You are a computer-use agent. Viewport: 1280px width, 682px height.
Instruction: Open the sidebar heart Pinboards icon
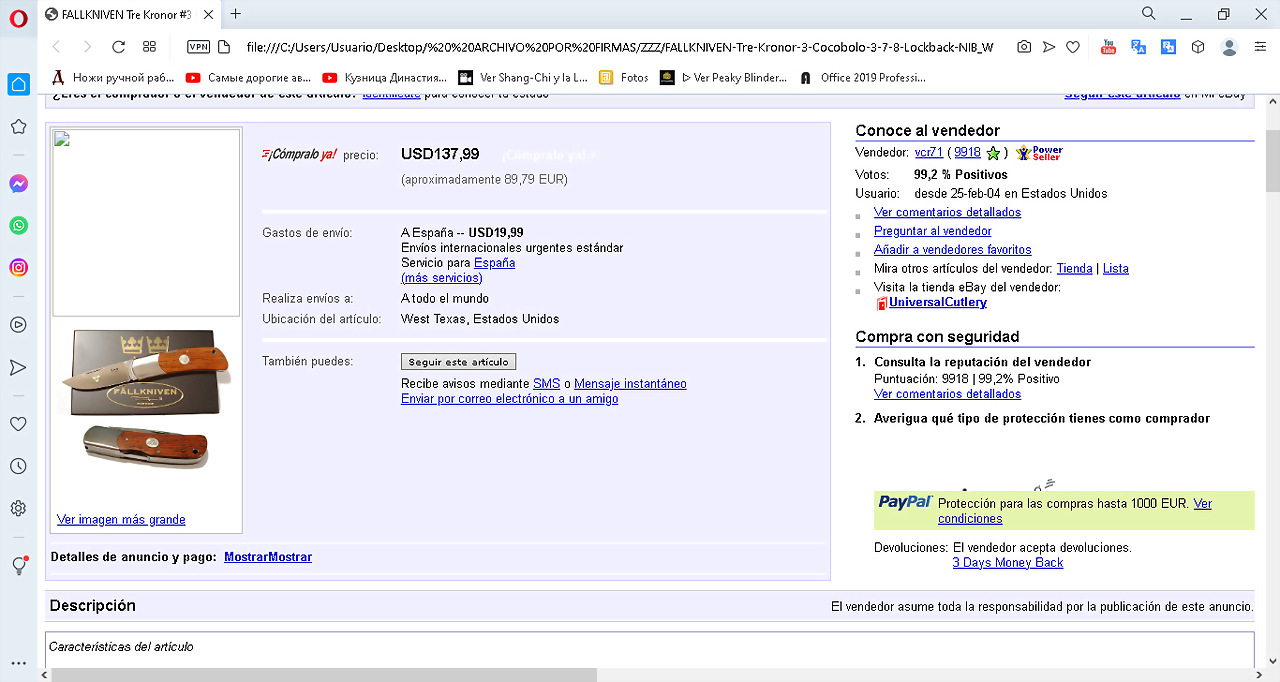pos(18,424)
